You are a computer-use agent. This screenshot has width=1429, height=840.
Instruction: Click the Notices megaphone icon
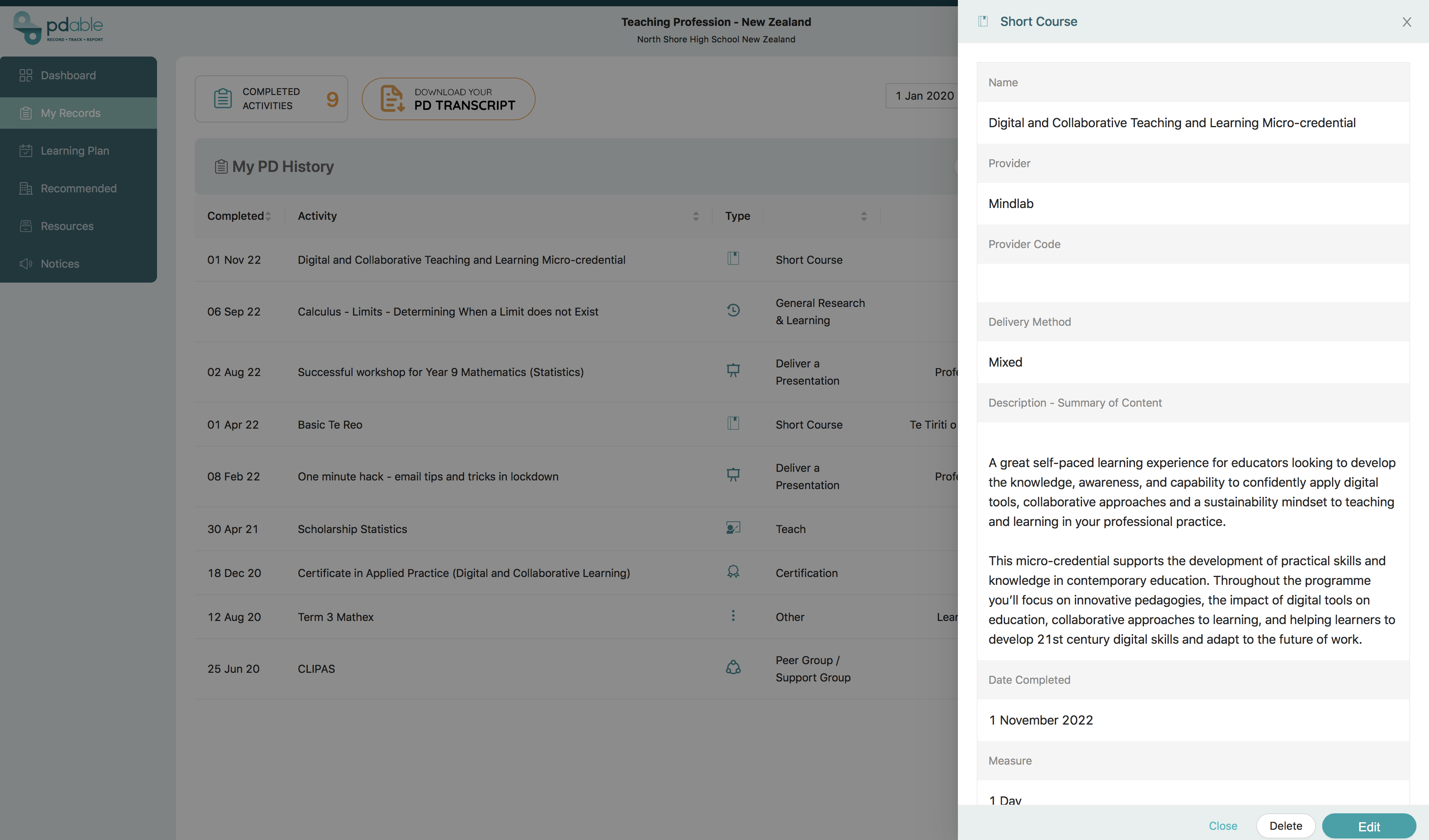coord(26,263)
